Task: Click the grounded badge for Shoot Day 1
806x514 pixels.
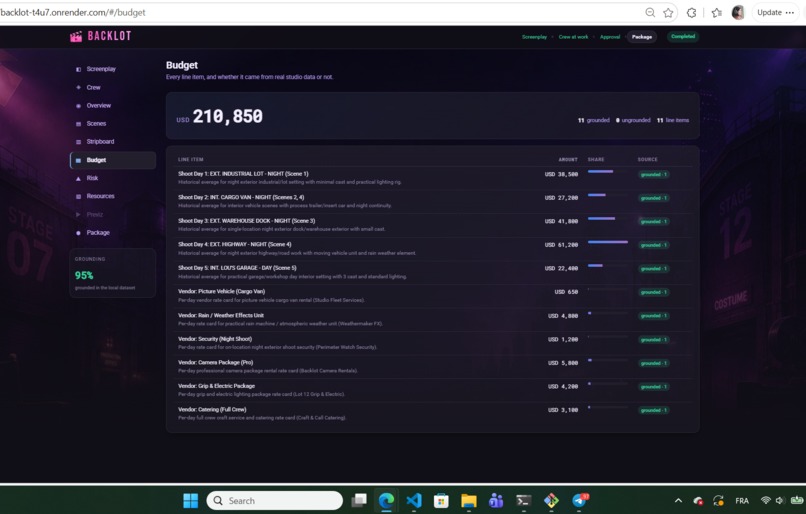Action: pos(653,175)
